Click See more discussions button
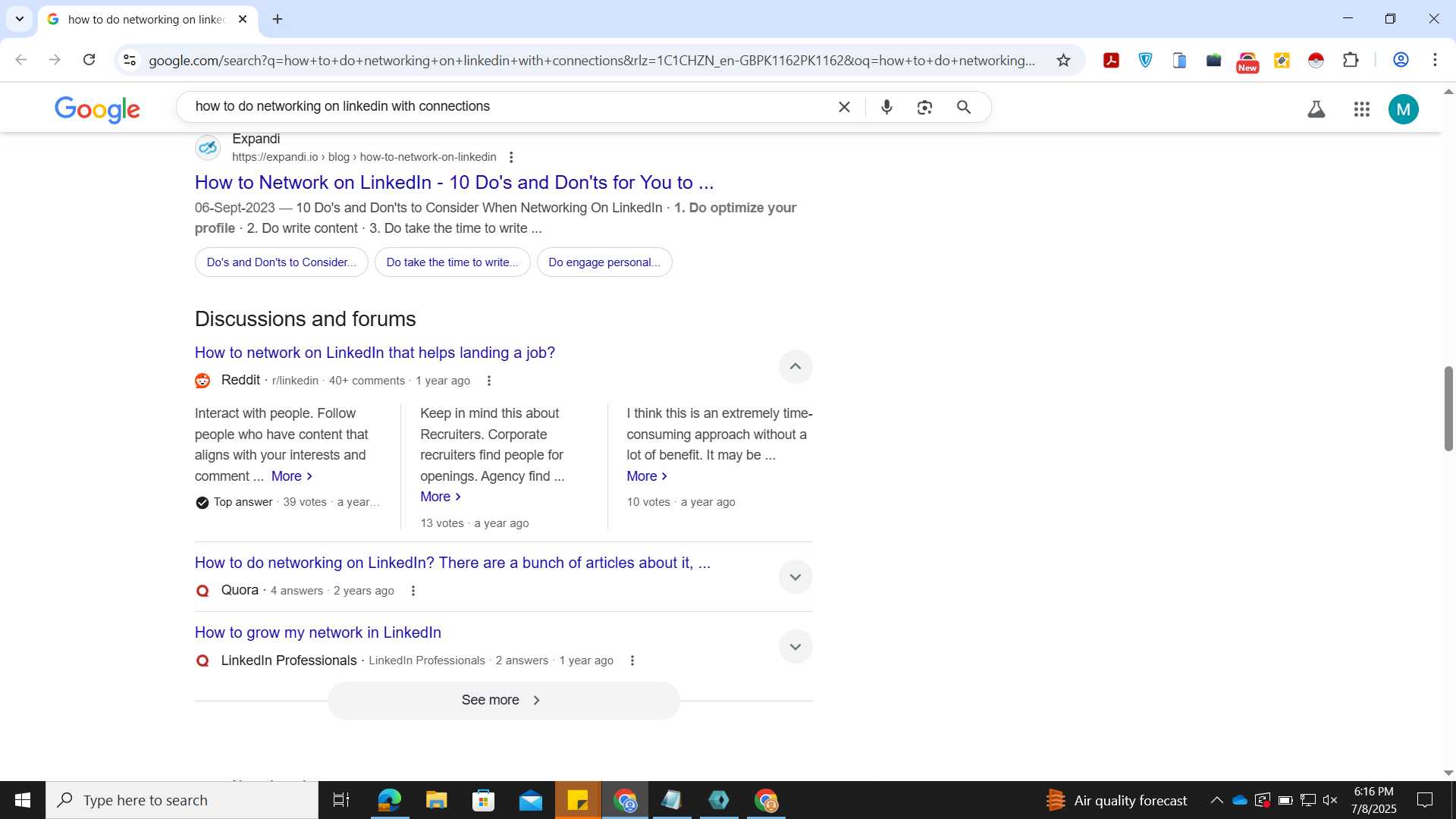1456x819 pixels. pyautogui.click(x=504, y=700)
